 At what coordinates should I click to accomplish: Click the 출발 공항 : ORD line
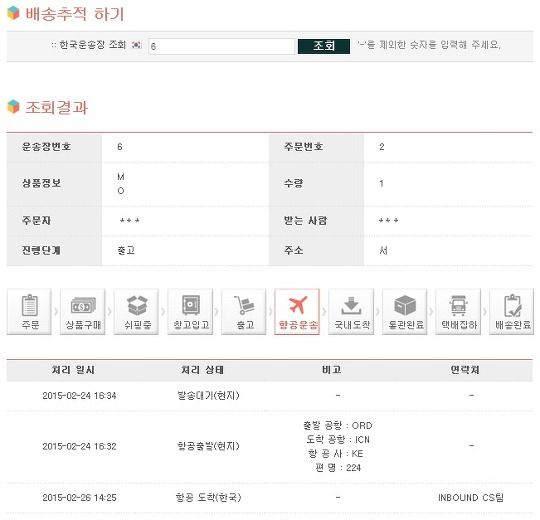click(x=338, y=426)
